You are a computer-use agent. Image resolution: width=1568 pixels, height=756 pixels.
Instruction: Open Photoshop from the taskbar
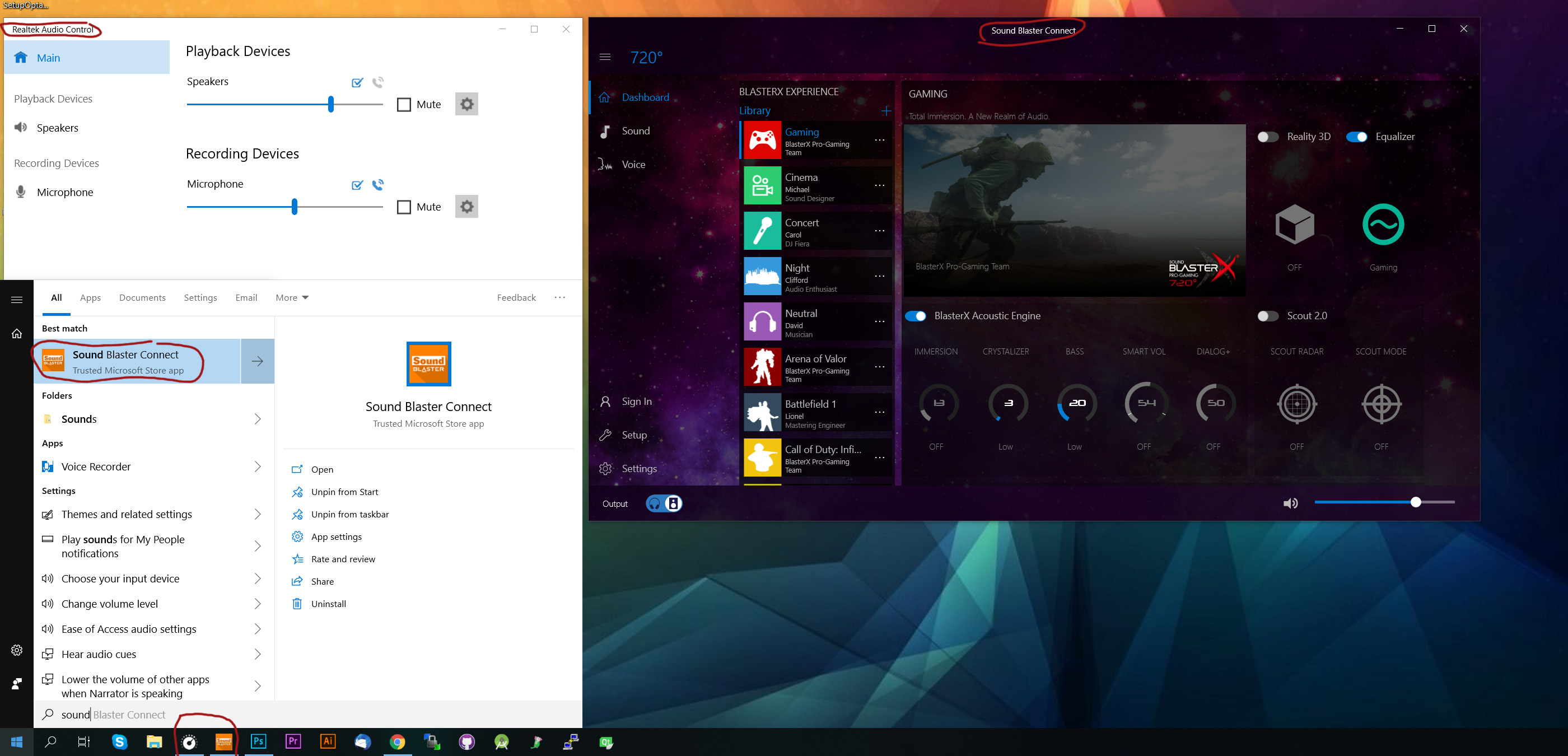[x=258, y=741]
